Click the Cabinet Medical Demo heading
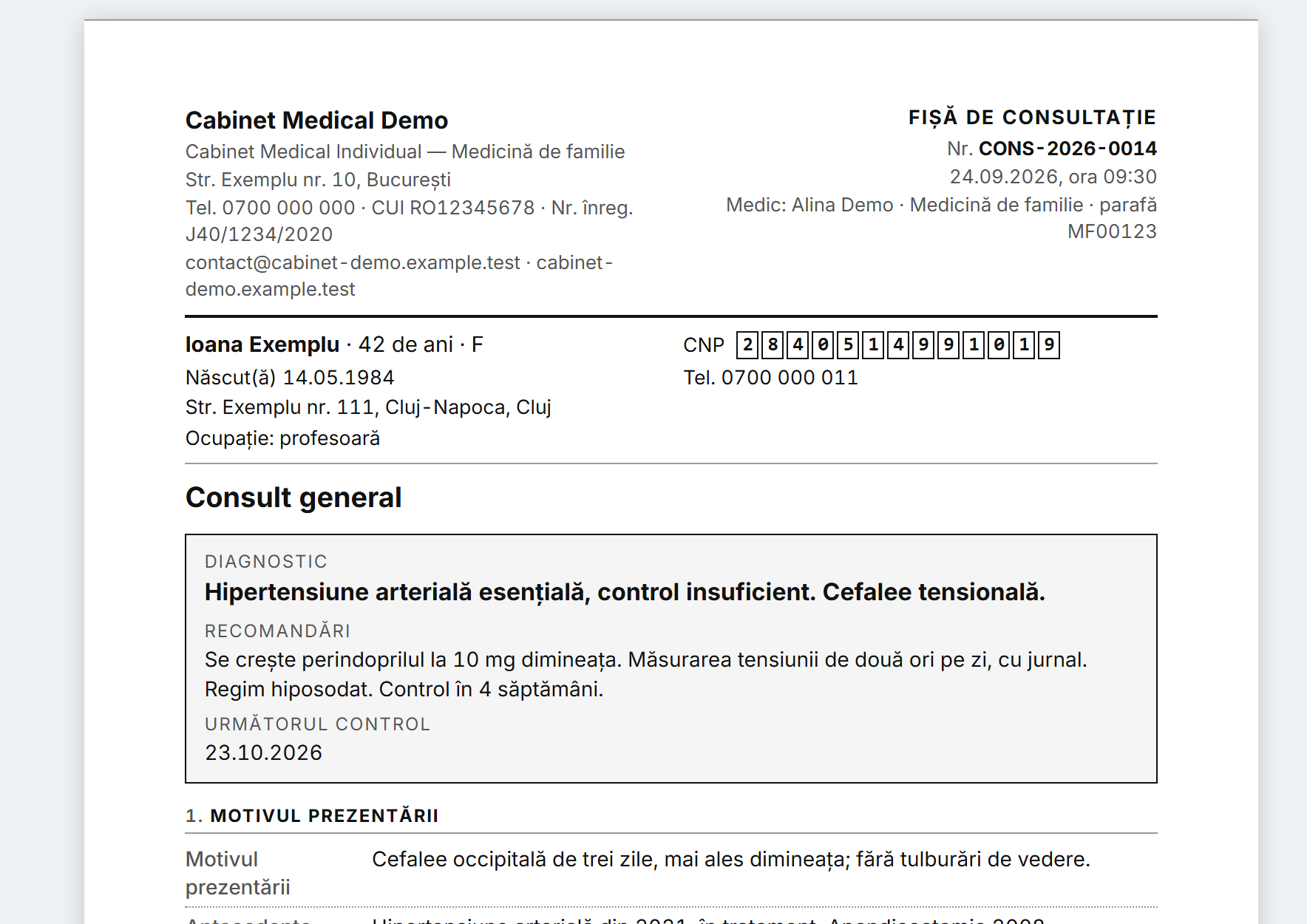1307x924 pixels. (316, 120)
